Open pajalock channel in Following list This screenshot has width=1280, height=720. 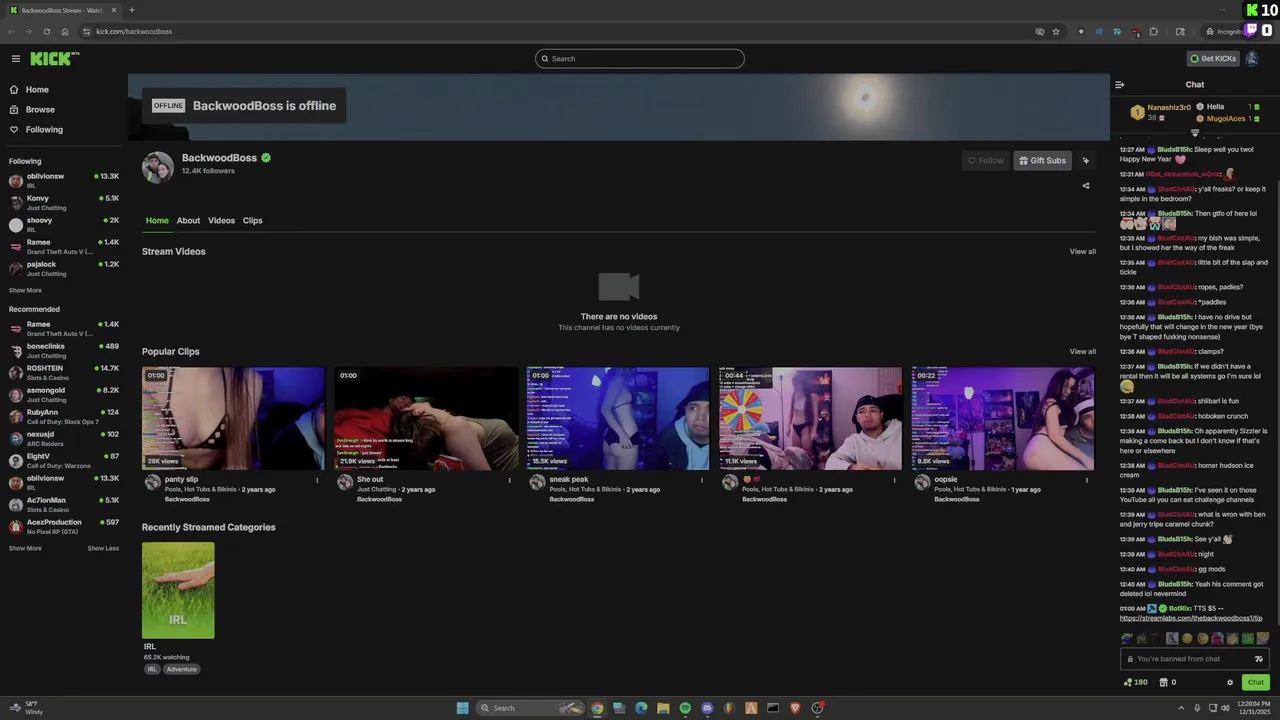pyautogui.click(x=64, y=269)
